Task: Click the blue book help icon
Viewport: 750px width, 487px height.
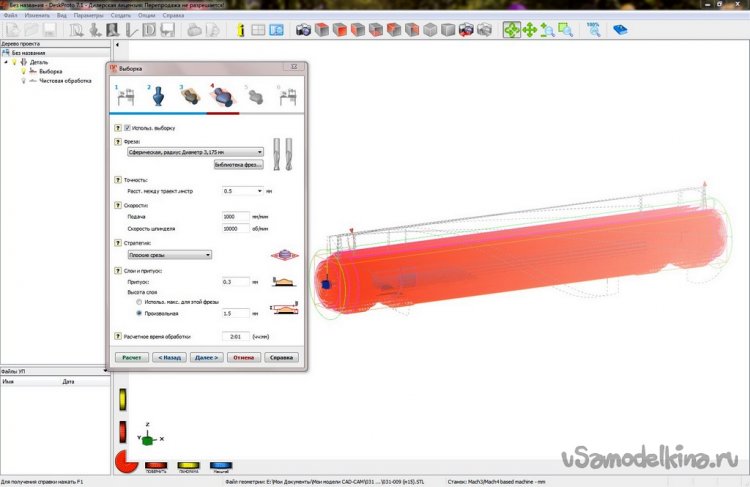Action: point(620,31)
